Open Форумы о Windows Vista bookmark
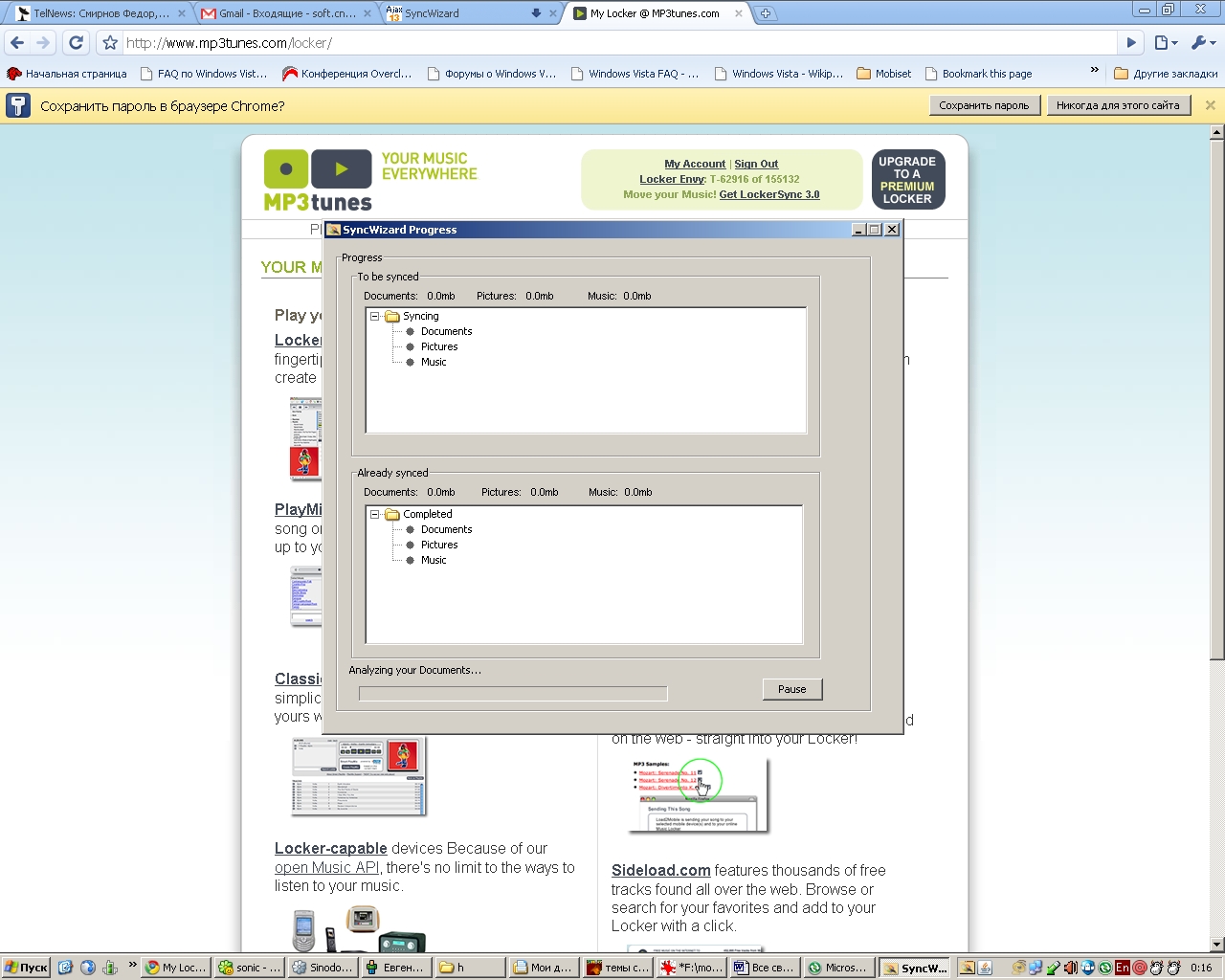This screenshot has height=980, width=1225. click(492, 74)
